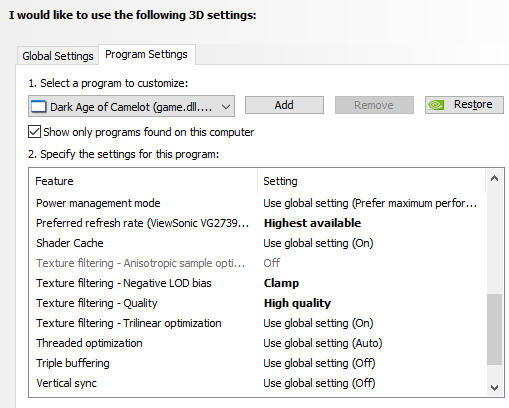Click the grayed Off value for Anisotropic sample
The width and height of the screenshot is (509, 408).
(272, 263)
